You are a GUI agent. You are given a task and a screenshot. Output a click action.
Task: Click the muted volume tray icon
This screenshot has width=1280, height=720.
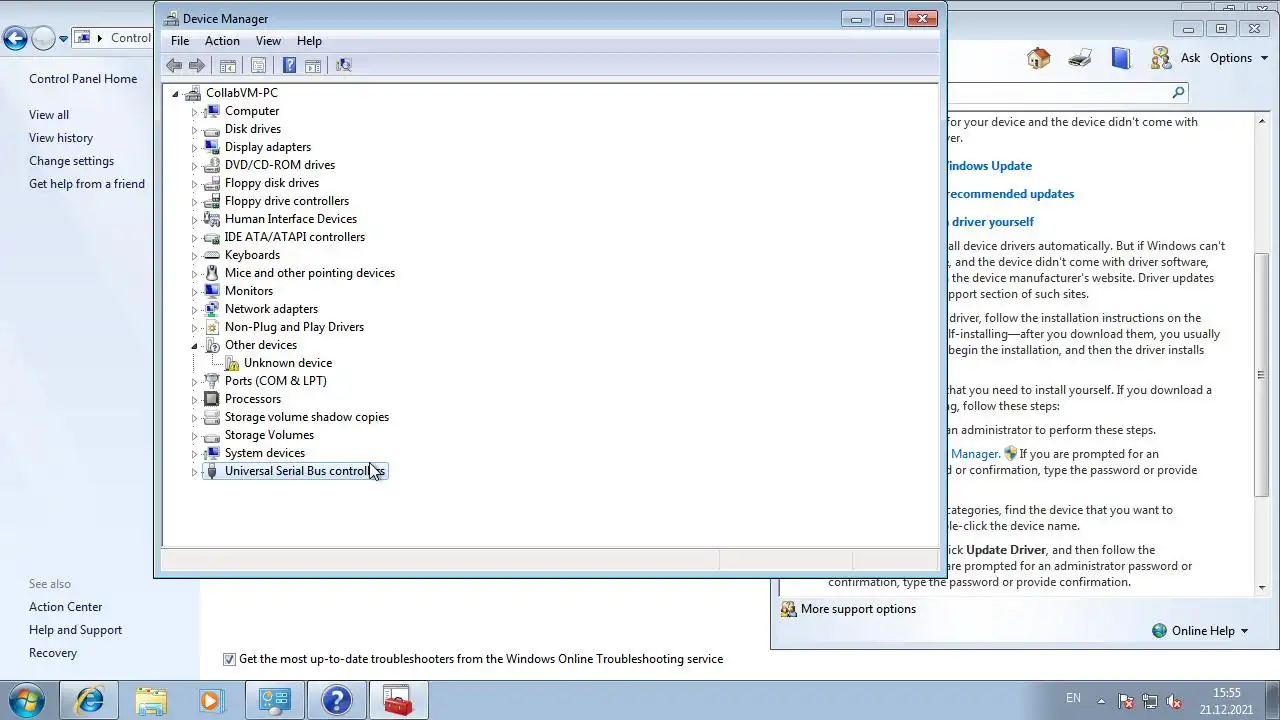coord(1174,701)
